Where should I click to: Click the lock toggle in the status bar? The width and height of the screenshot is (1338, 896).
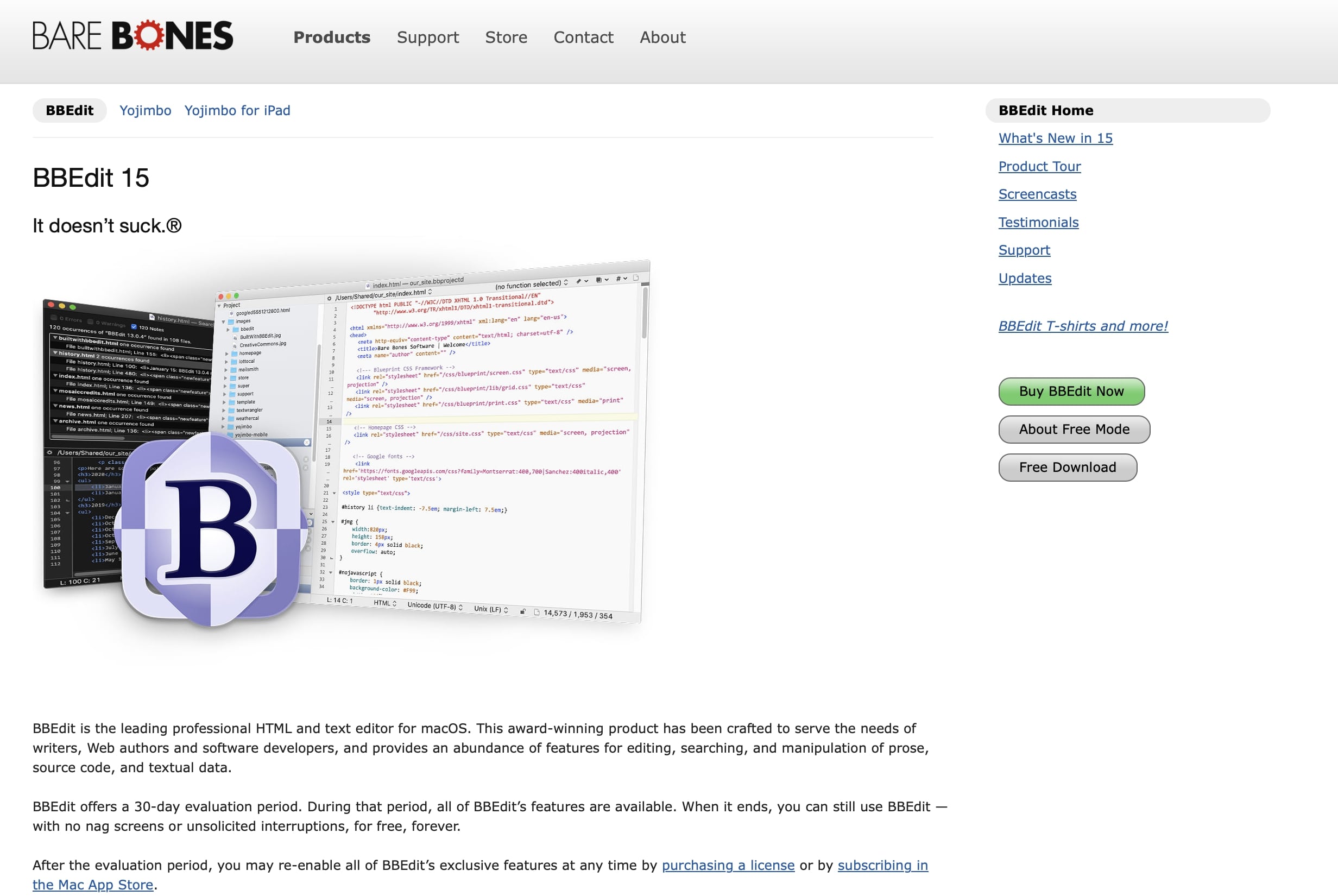[523, 611]
